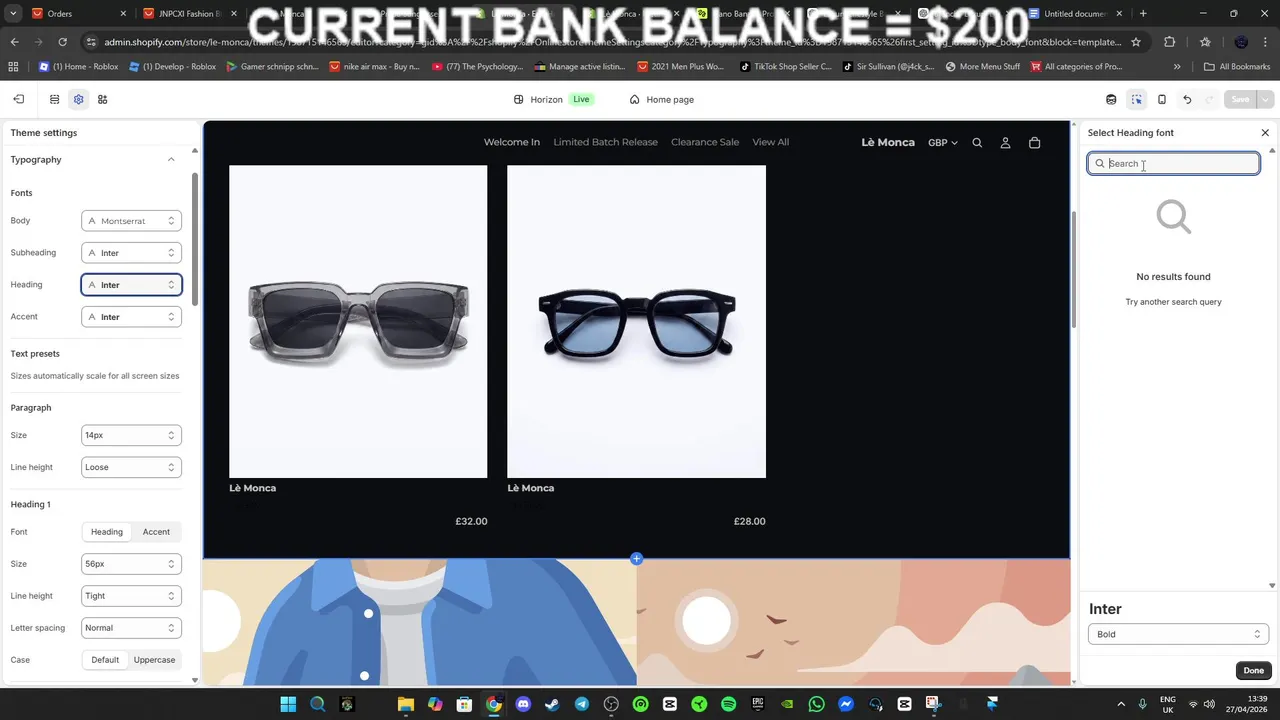Viewport: 1280px width, 720px height.
Task: Change Letter spacing Normal dropdown
Action: (x=131, y=628)
